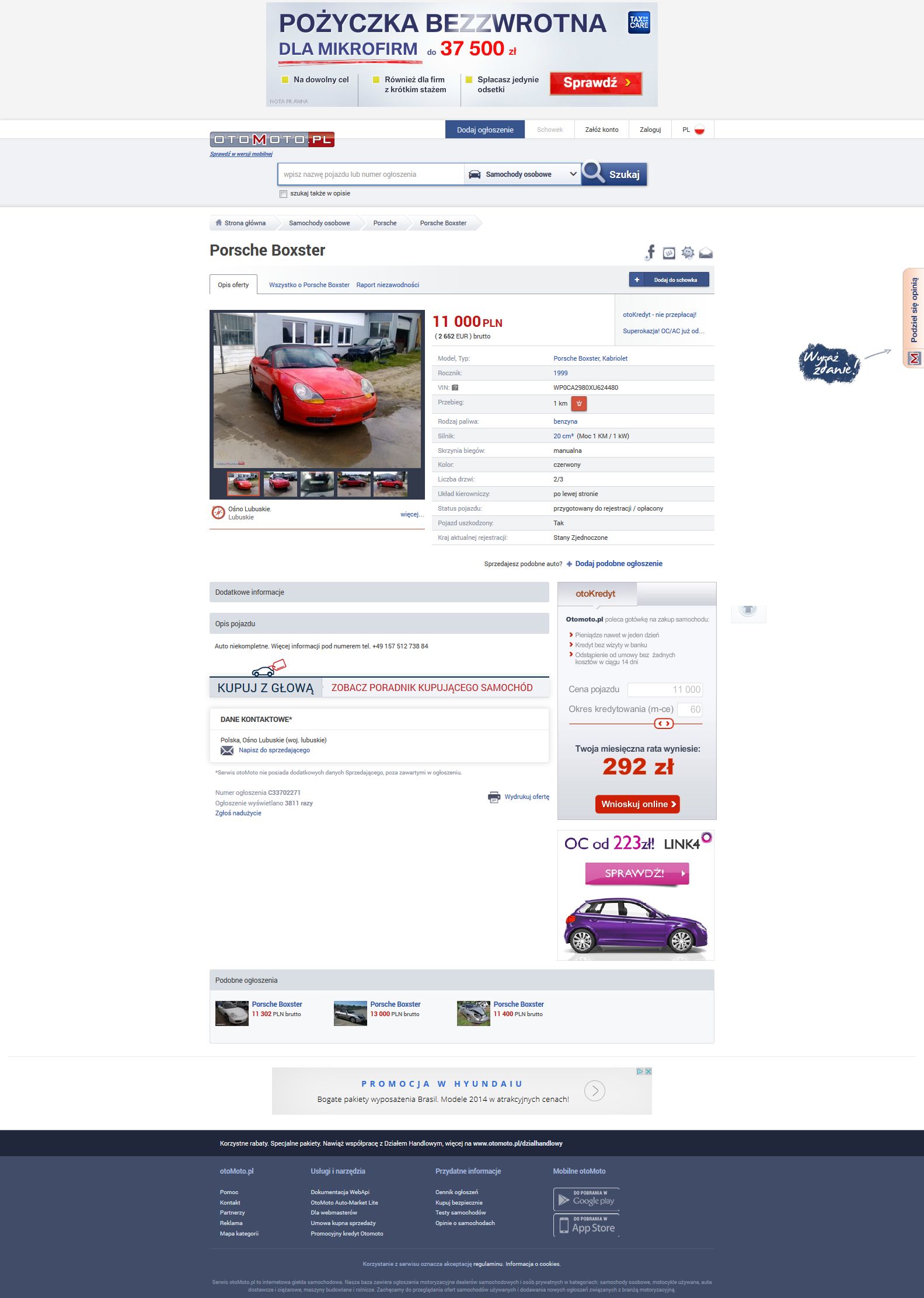
Task: Click the Polish flag icon
Action: point(699,130)
